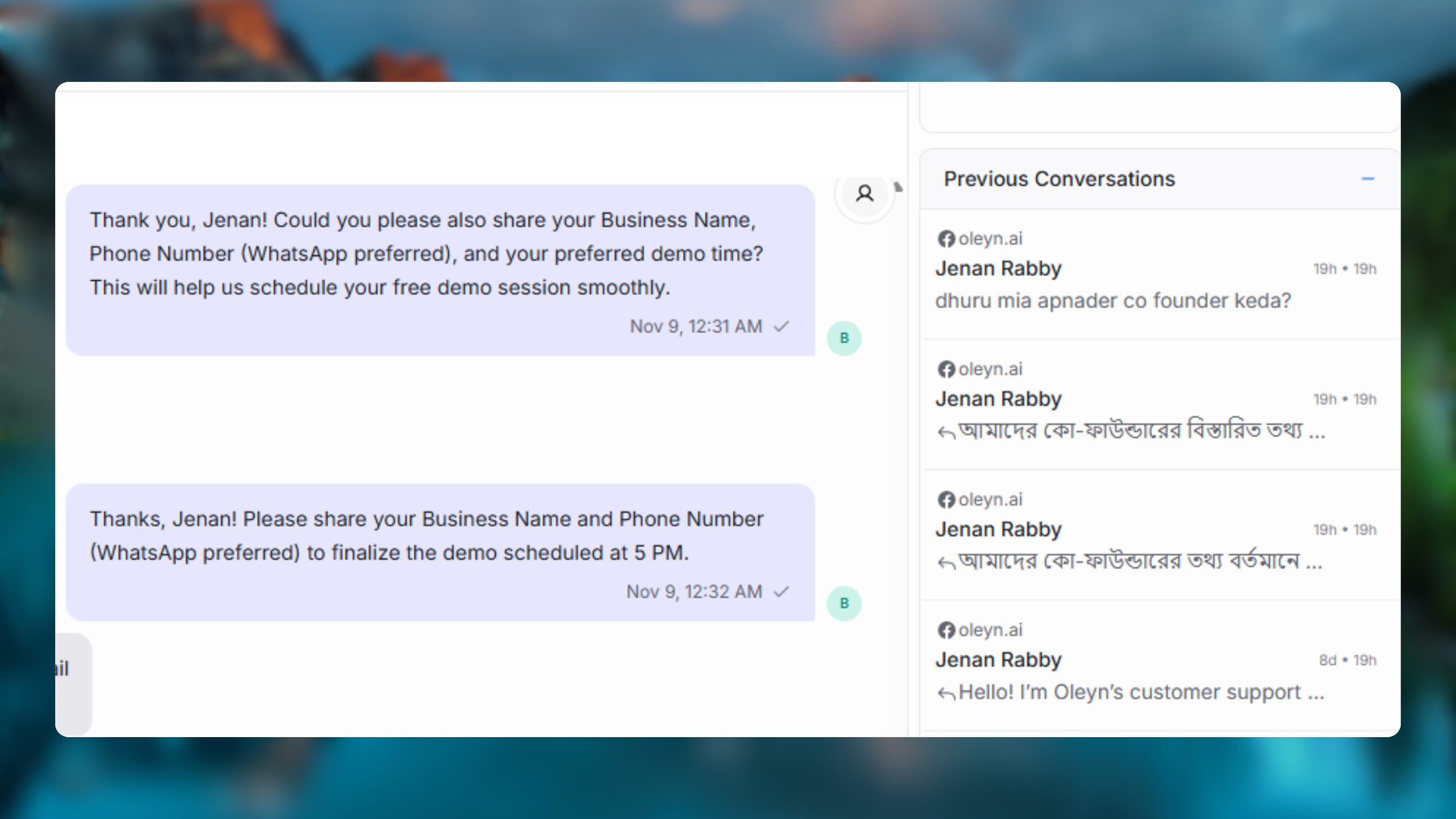
Task: Click Facebook icon on first oleyn.ai conversation
Action: [x=946, y=239]
